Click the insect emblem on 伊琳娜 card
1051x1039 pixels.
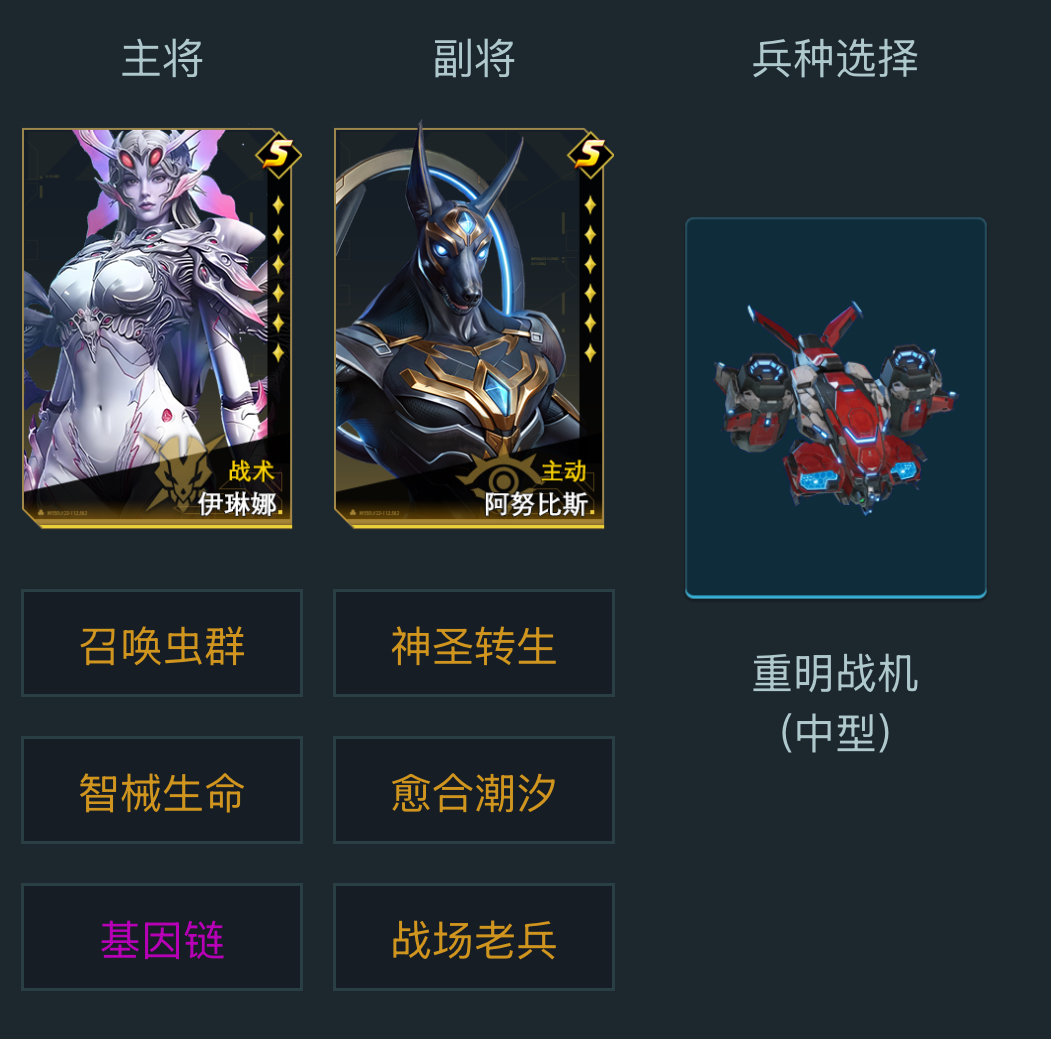[x=183, y=473]
